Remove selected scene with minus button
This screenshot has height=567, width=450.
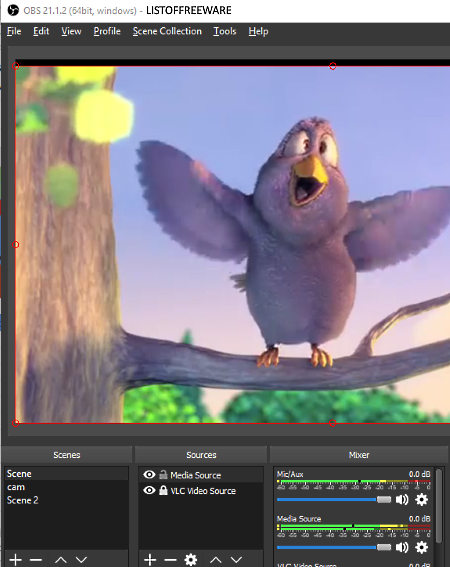pyautogui.click(x=36, y=560)
